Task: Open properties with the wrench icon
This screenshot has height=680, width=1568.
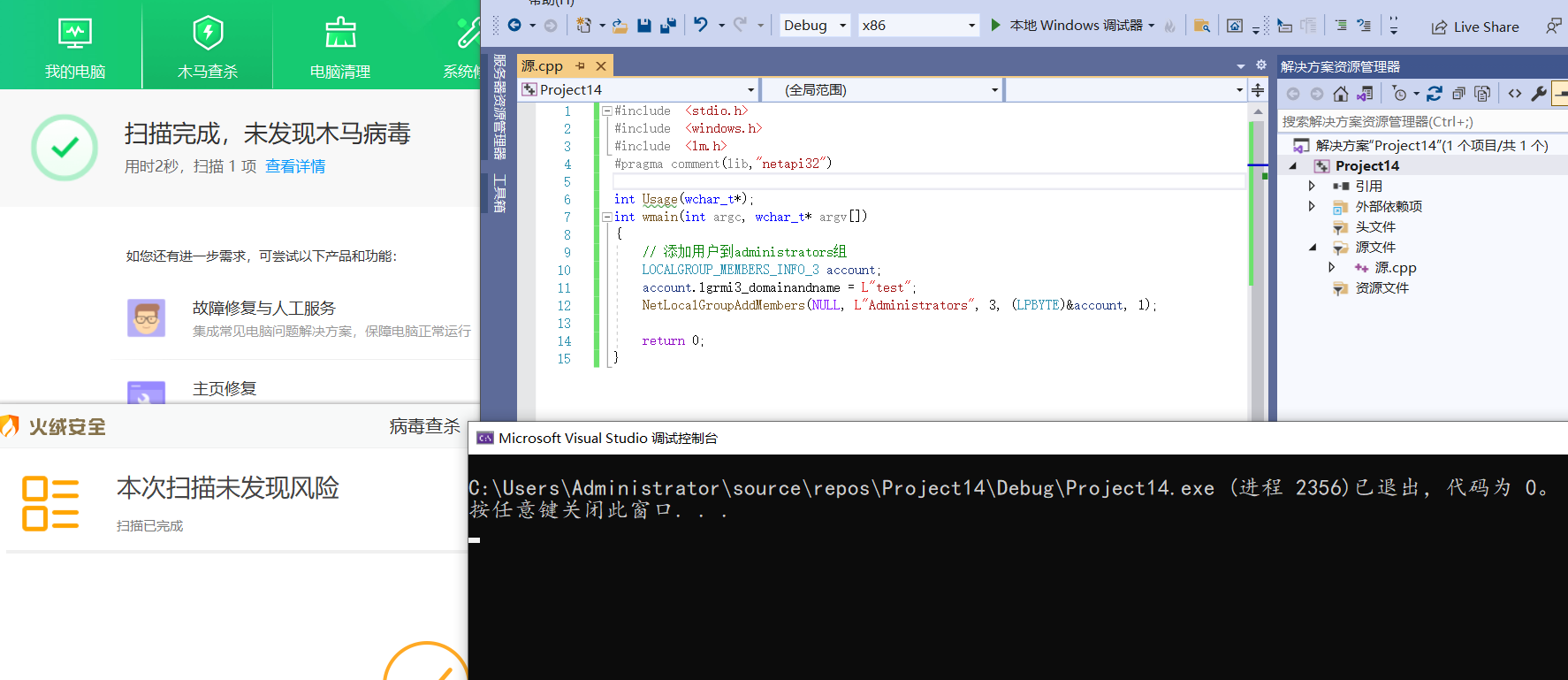Action: (1539, 94)
